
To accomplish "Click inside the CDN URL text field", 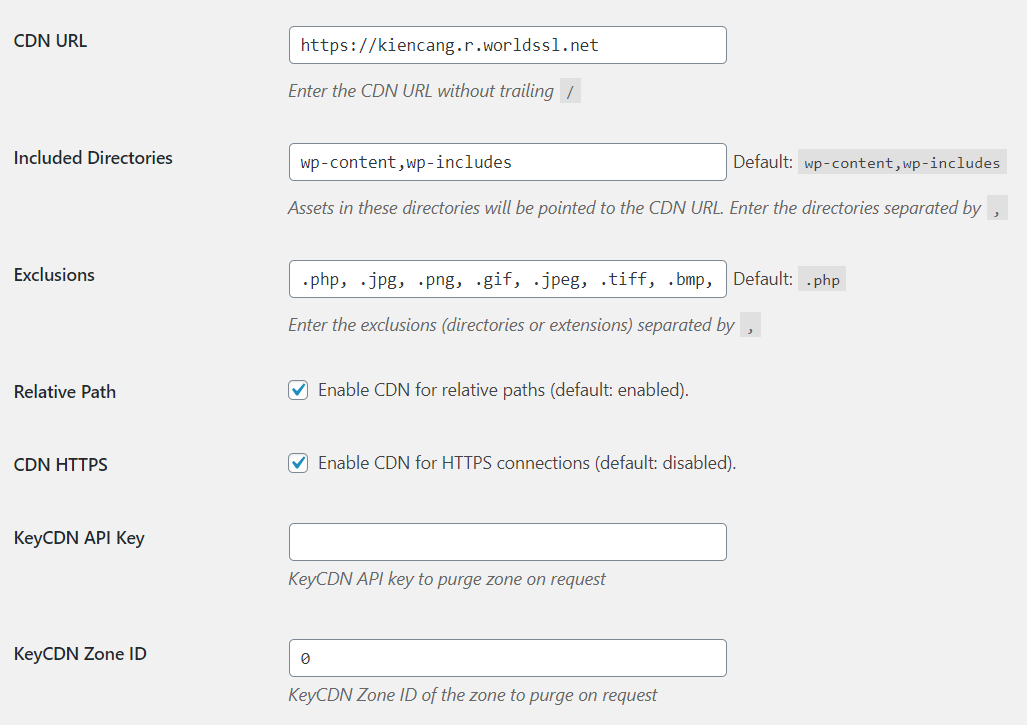I will coord(507,45).
